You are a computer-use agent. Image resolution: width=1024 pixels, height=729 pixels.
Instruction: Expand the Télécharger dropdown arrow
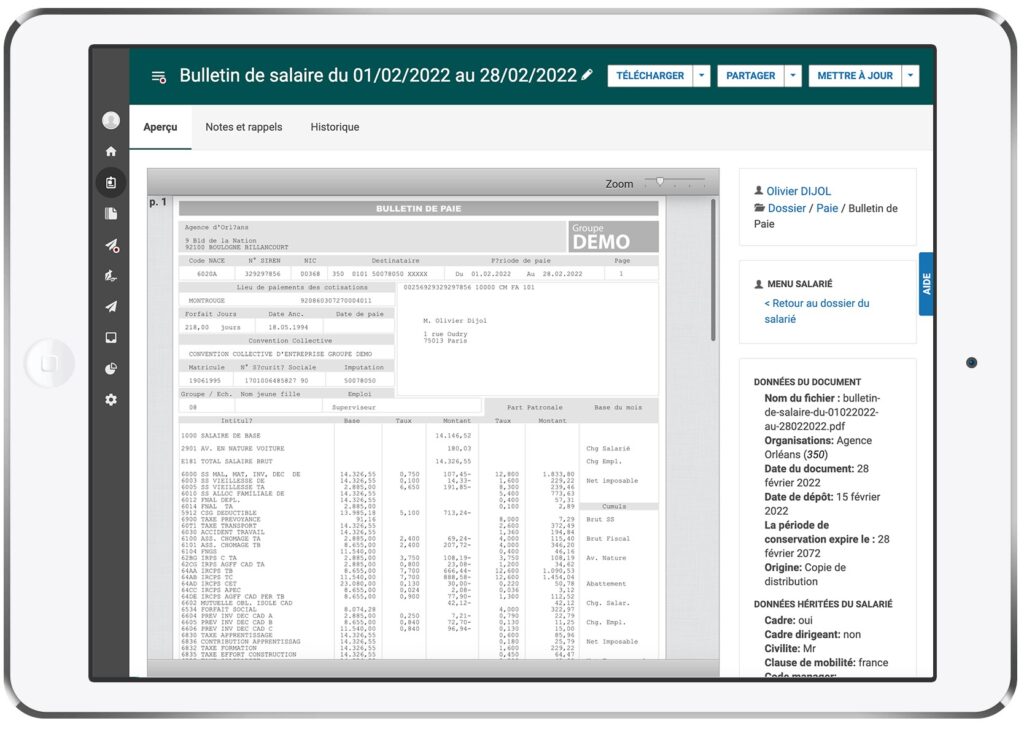click(x=702, y=76)
